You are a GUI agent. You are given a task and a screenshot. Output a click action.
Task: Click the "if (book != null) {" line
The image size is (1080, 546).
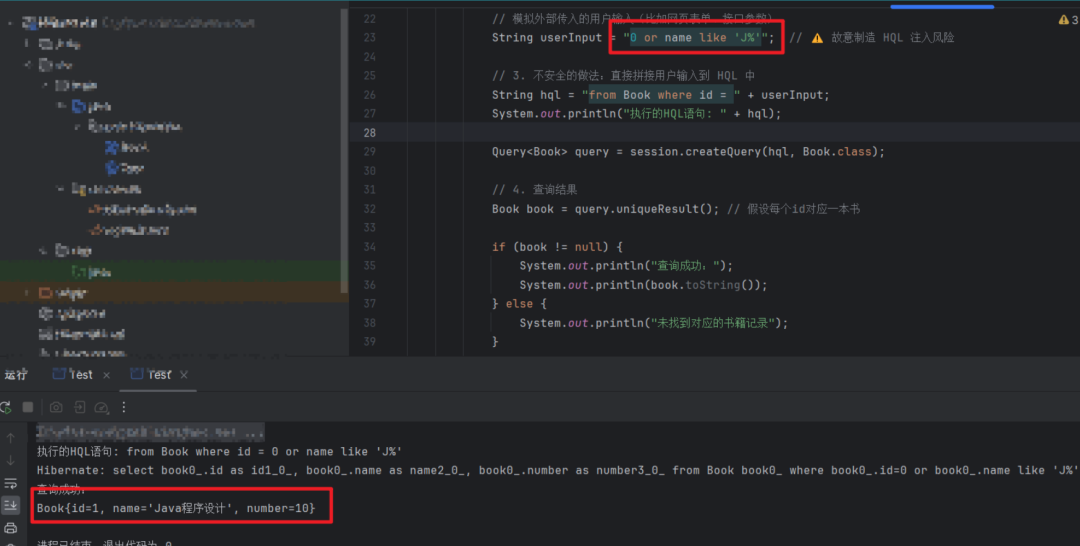(x=557, y=247)
